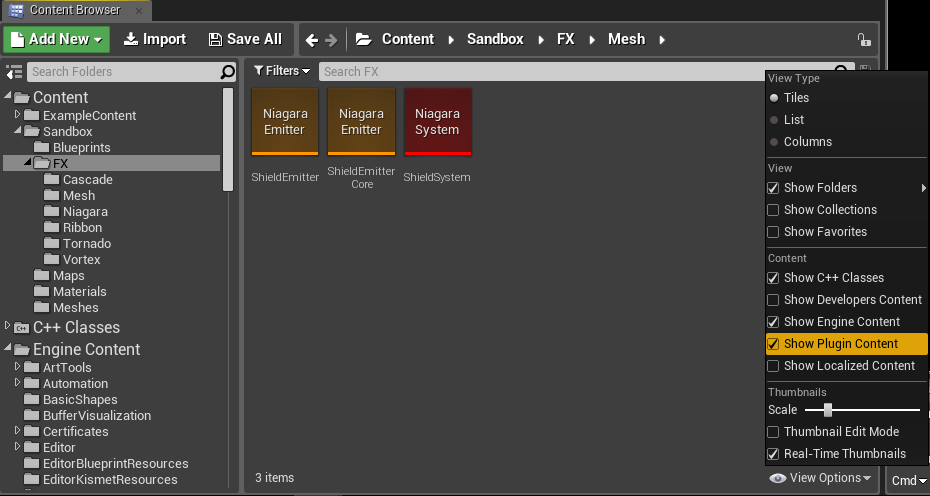The image size is (930, 496).
Task: Expand the C++ Classes tree node
Action: [x=7, y=325]
